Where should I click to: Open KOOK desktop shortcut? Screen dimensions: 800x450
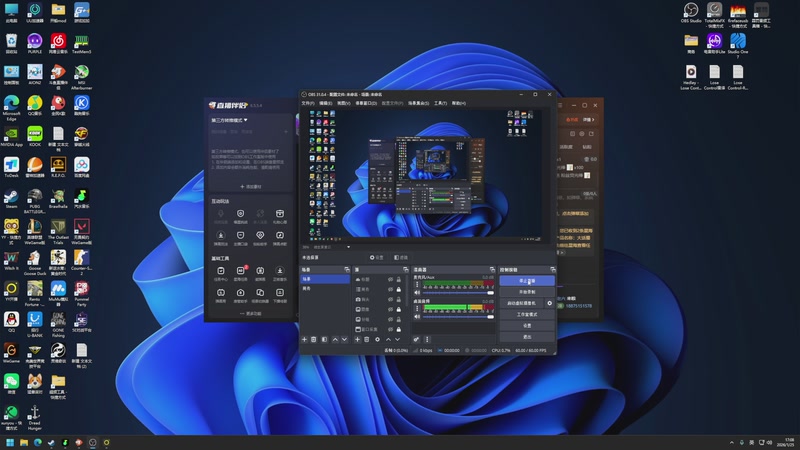[x=35, y=137]
